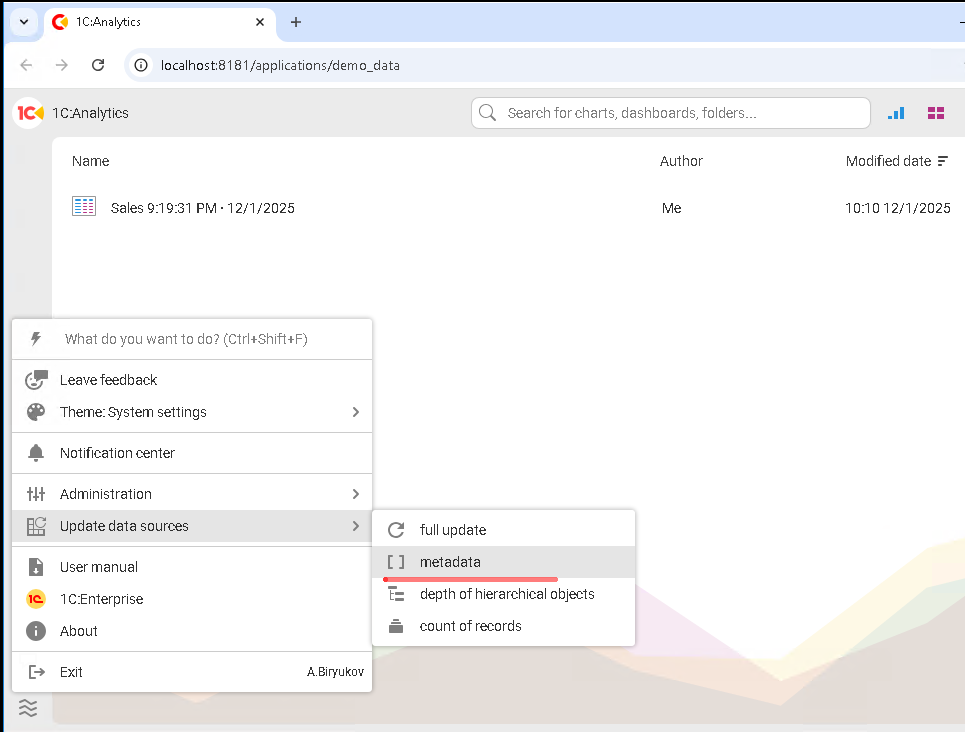Click the magenta dashboard grid icon
The height and width of the screenshot is (732, 965).
[936, 113]
